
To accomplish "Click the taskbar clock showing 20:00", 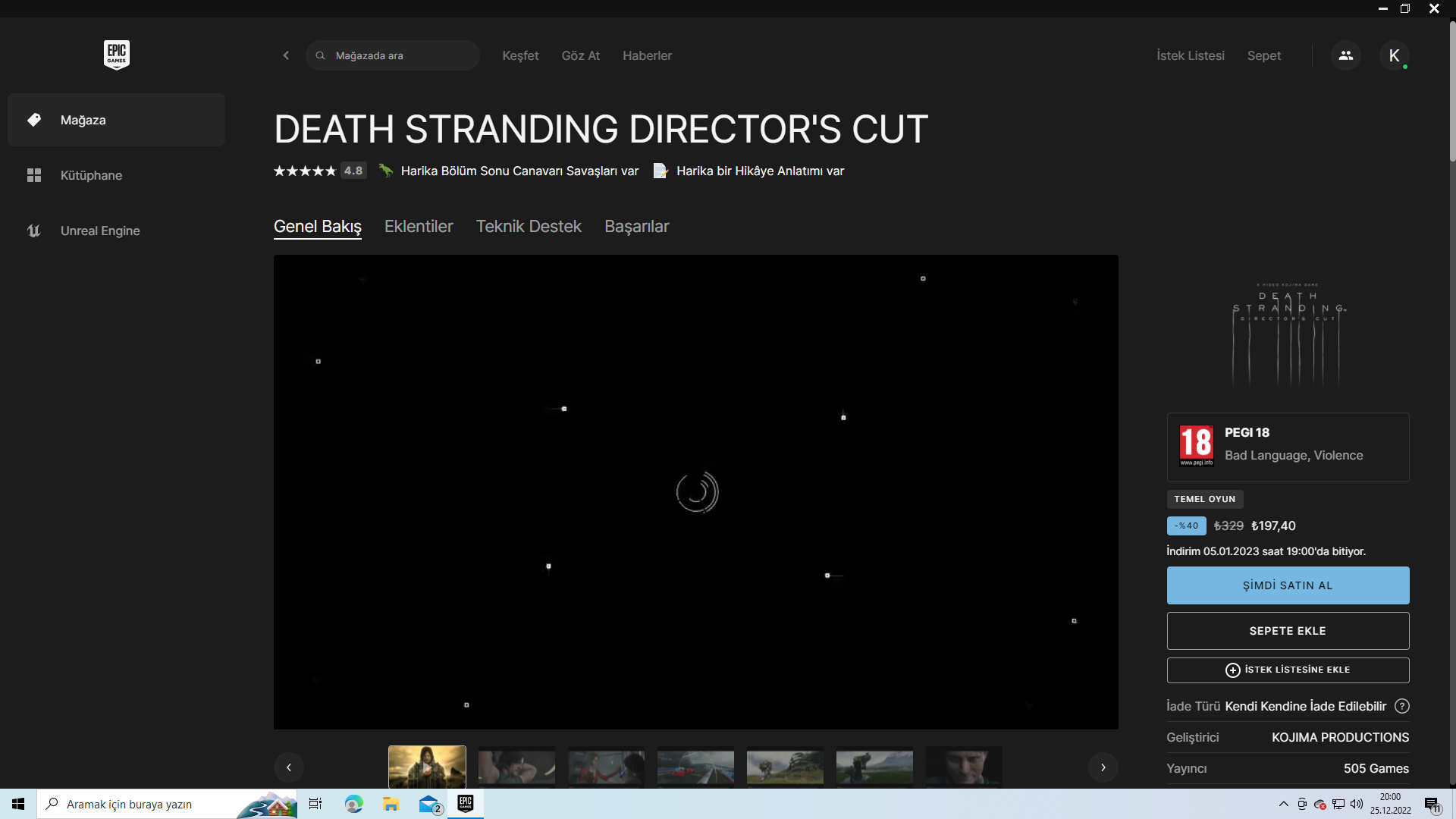I will [1390, 804].
